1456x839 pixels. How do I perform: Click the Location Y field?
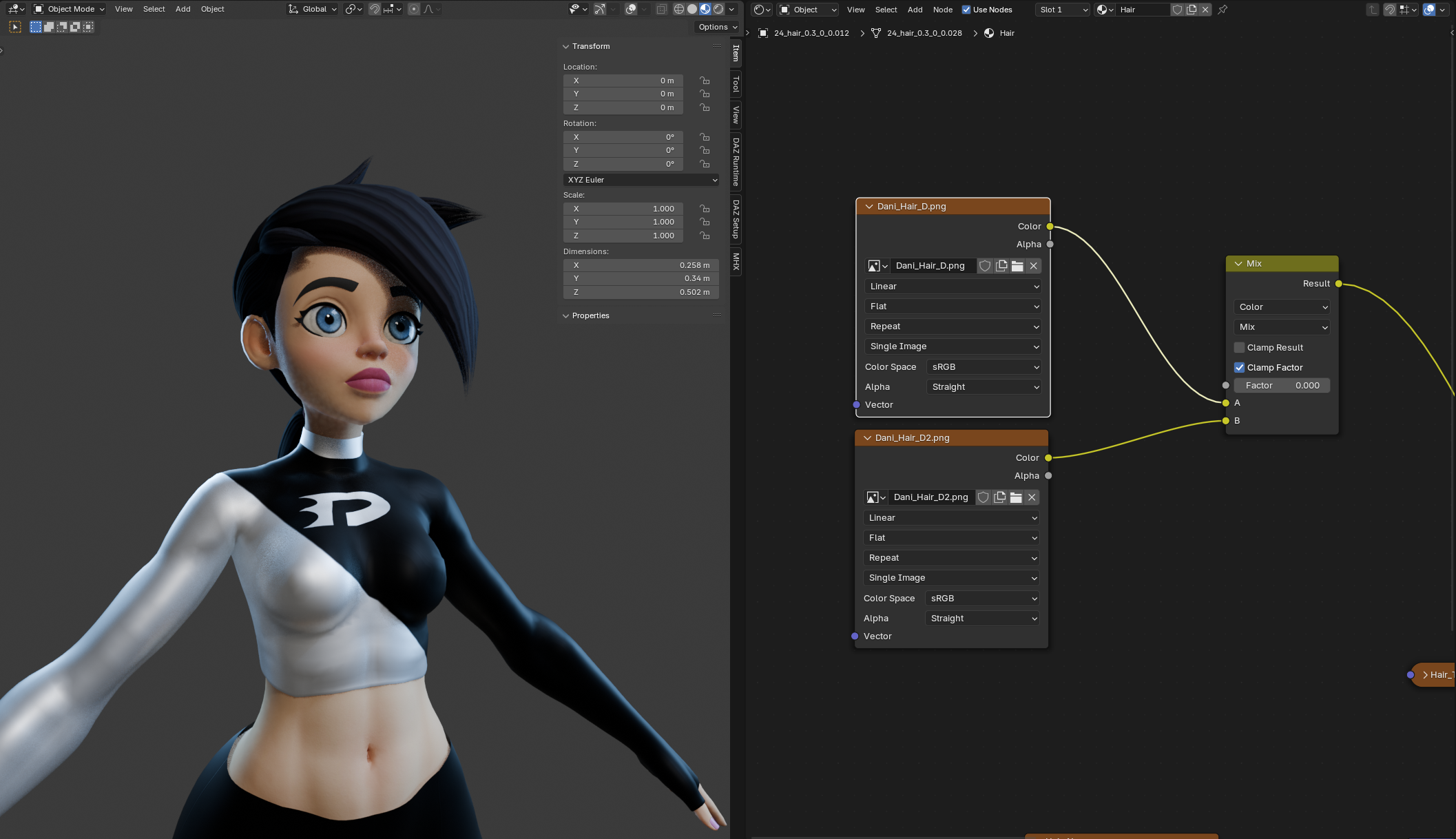pyautogui.click(x=623, y=94)
